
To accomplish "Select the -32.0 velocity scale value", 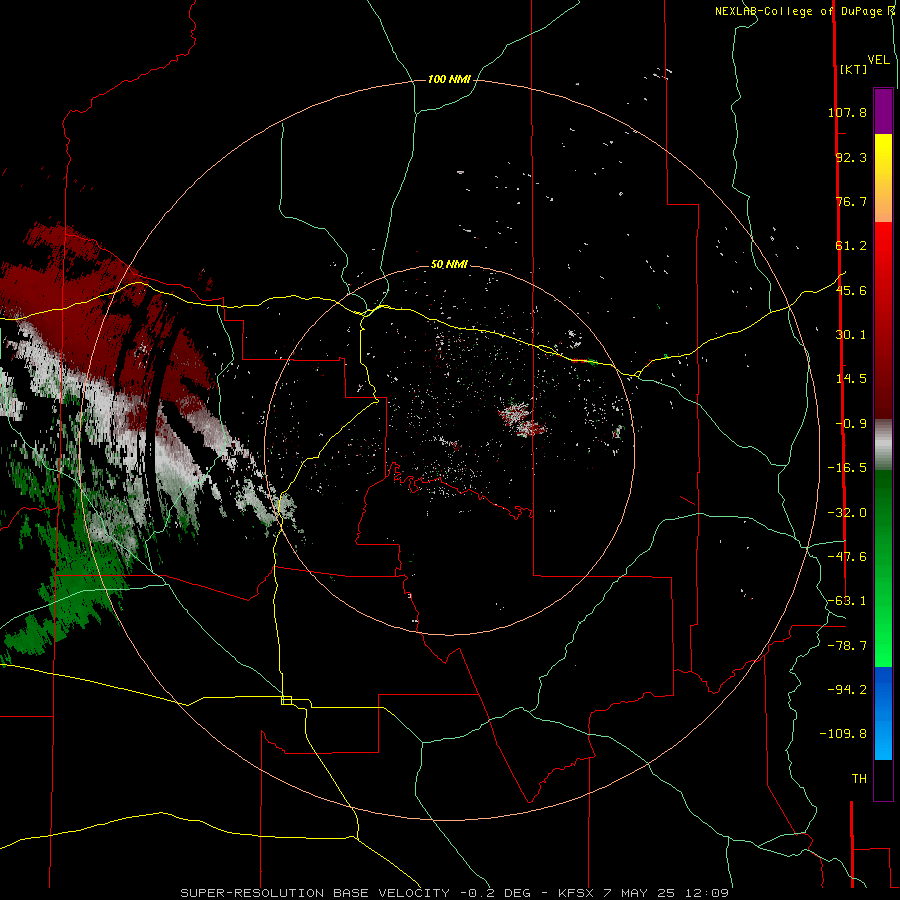I will [847, 513].
